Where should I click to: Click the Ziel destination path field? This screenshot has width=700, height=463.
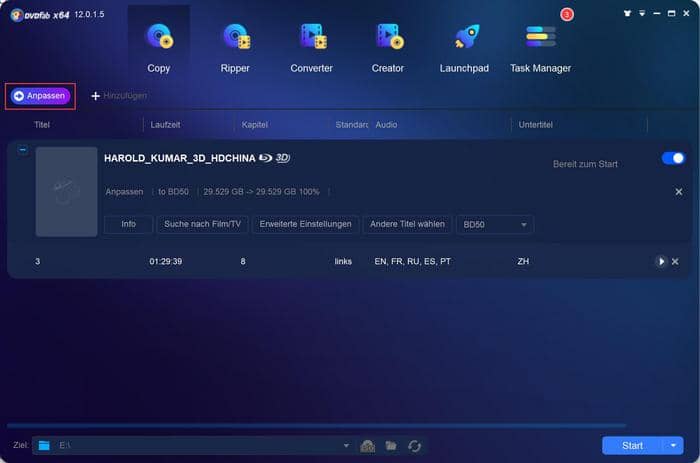click(x=192, y=446)
